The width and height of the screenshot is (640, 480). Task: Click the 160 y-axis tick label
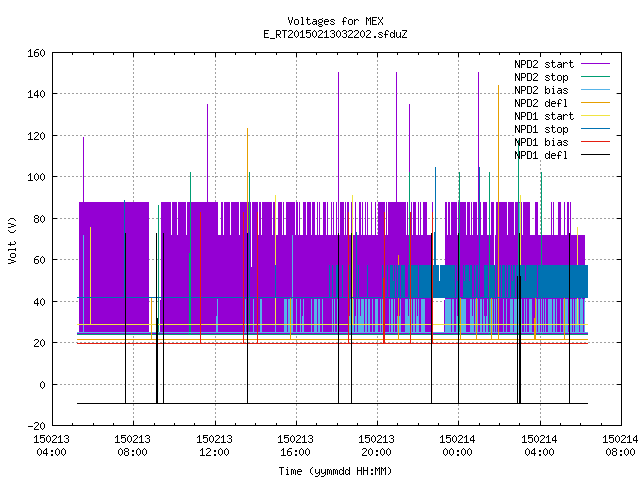36,53
